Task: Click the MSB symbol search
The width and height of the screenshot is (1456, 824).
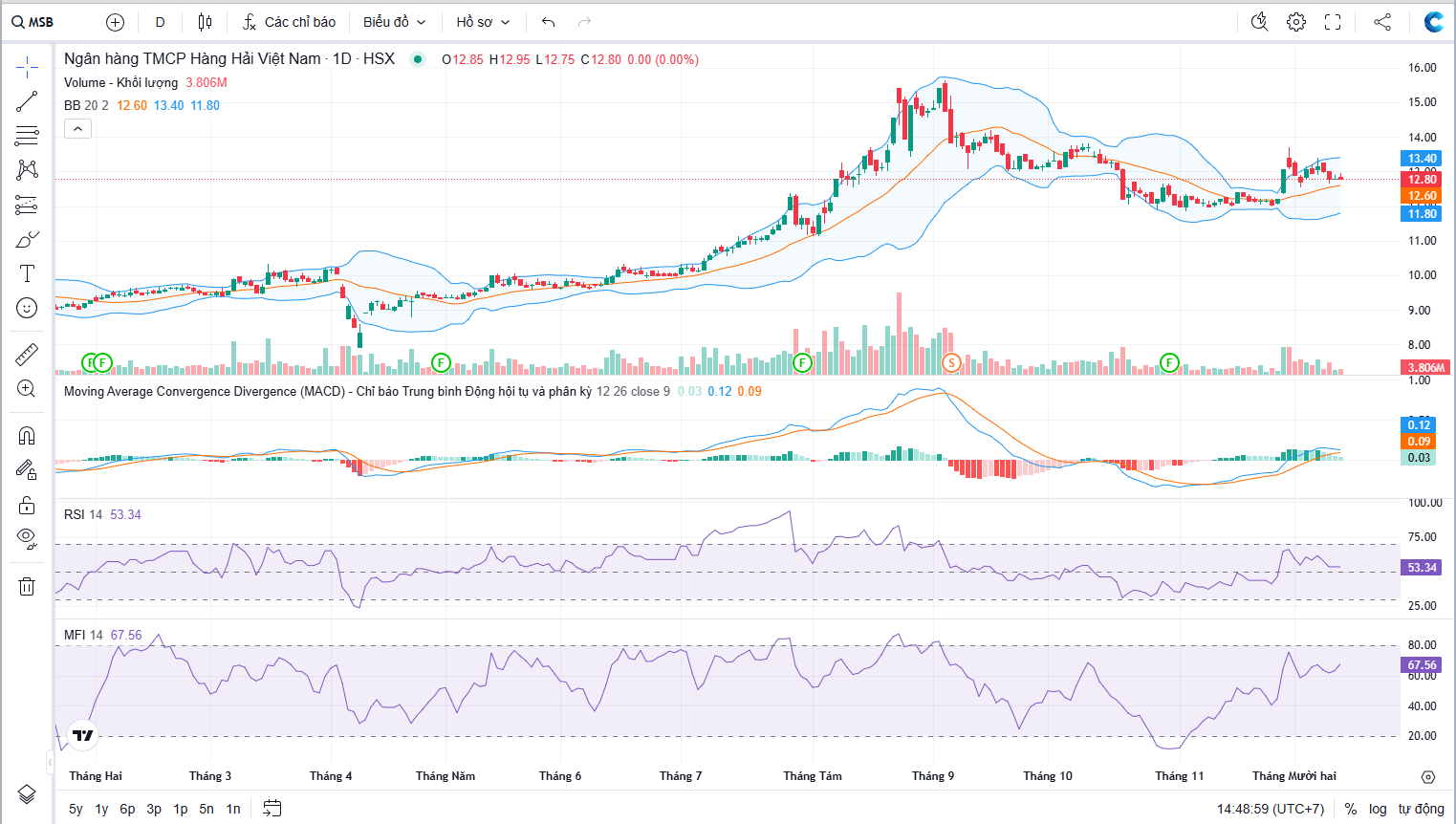Action: tap(33, 22)
